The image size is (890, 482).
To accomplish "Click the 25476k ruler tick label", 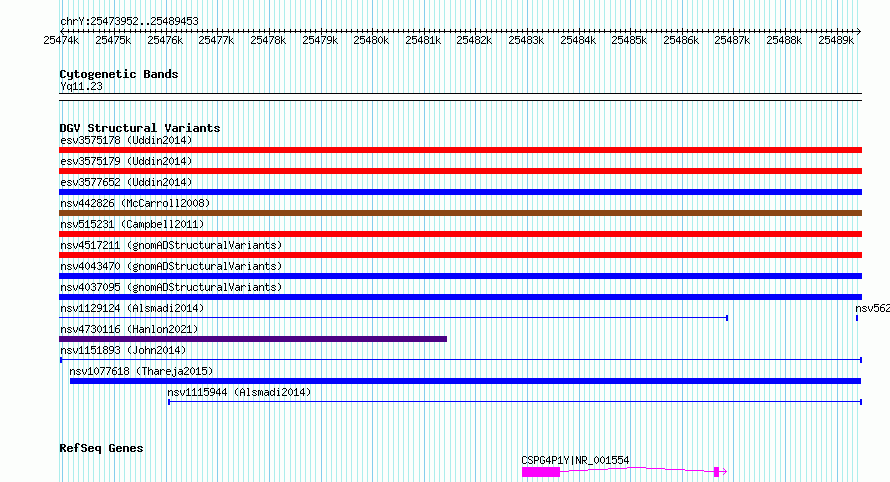I will (165, 40).
